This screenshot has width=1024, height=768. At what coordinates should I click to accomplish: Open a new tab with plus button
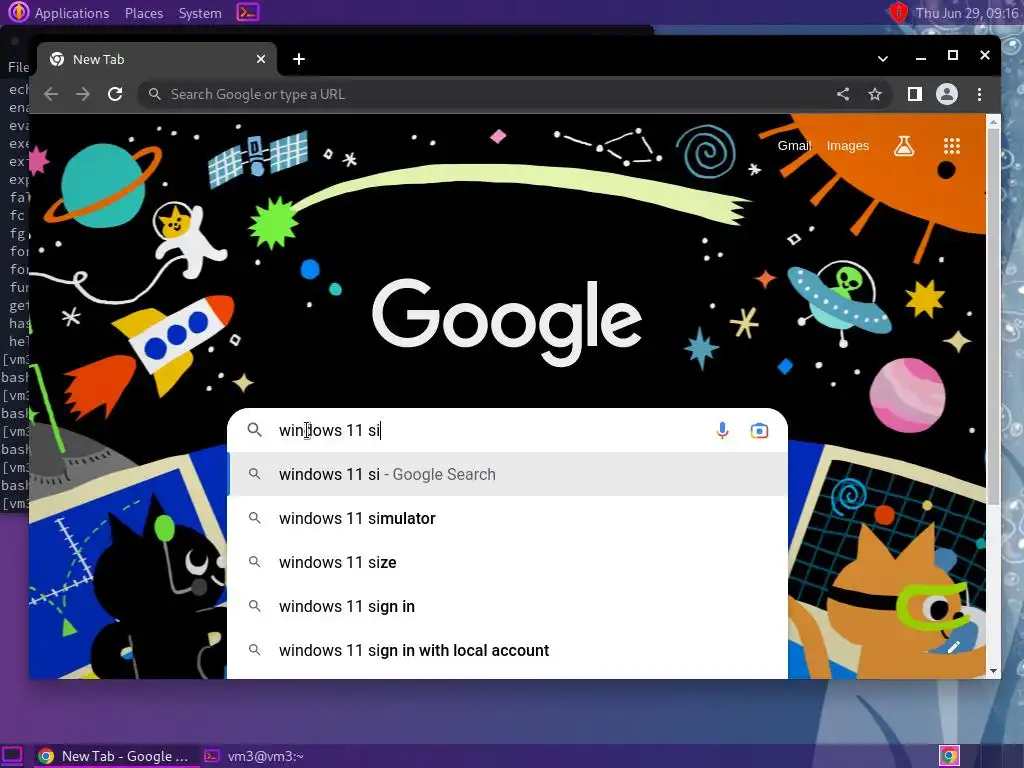point(299,59)
